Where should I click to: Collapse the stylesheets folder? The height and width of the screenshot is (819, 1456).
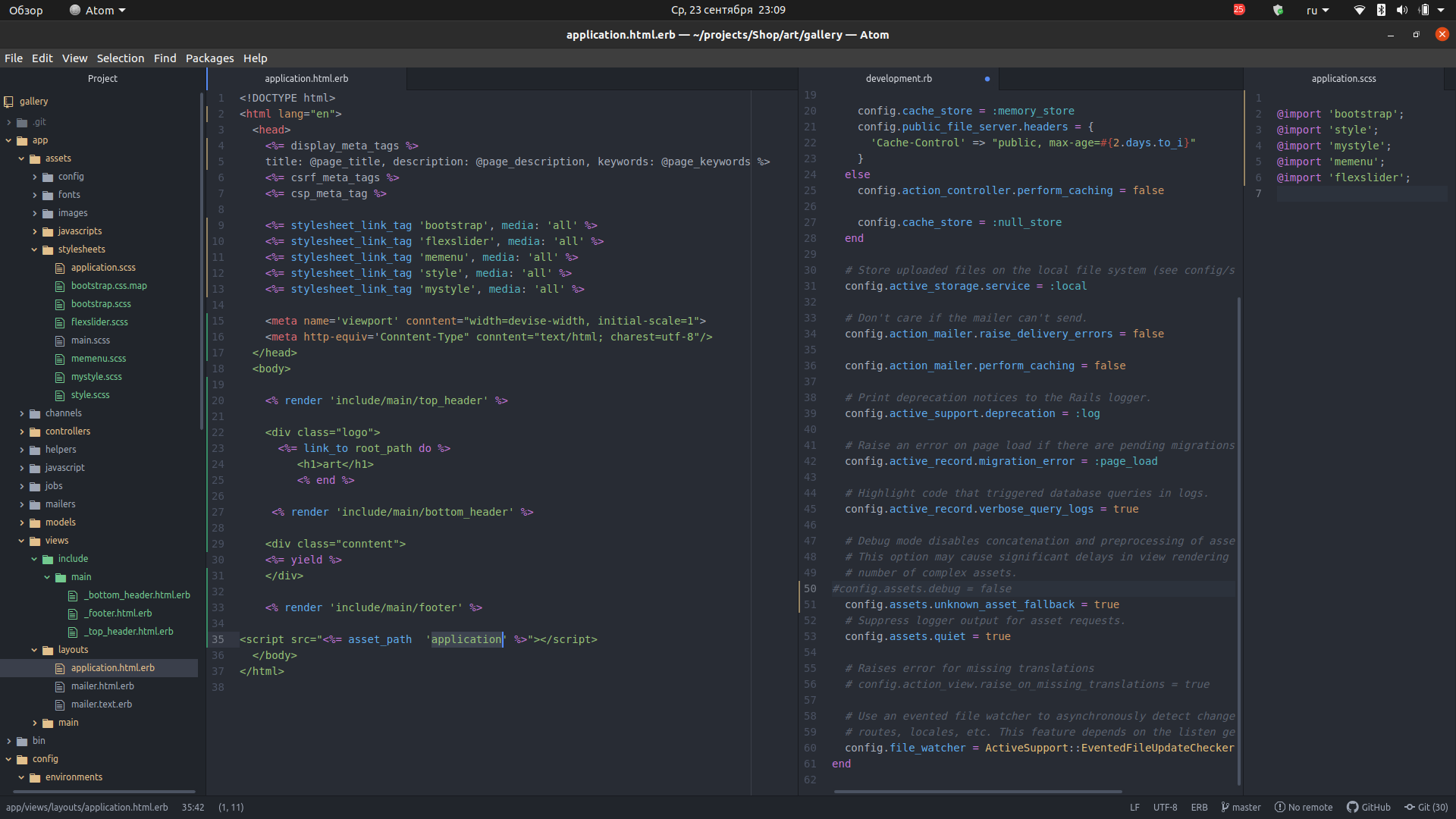tap(34, 249)
